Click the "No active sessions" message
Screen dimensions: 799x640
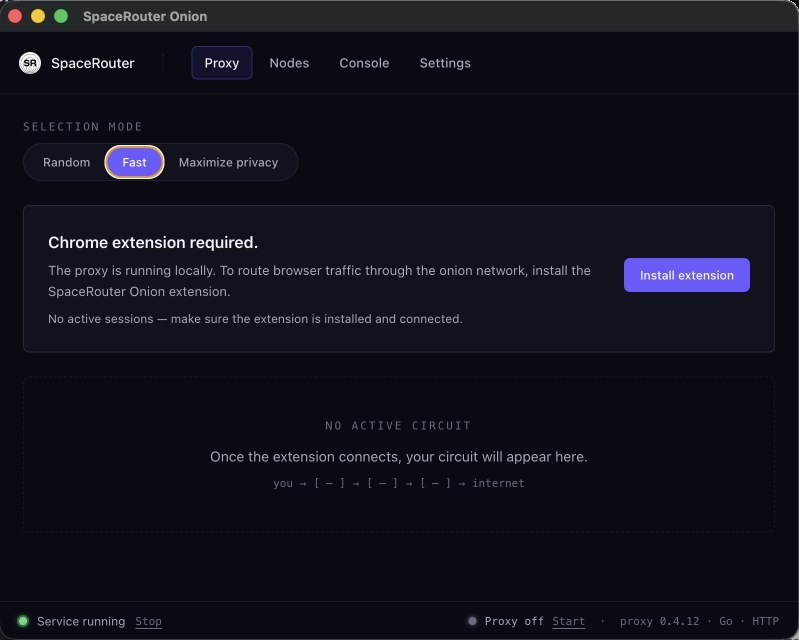(255, 319)
